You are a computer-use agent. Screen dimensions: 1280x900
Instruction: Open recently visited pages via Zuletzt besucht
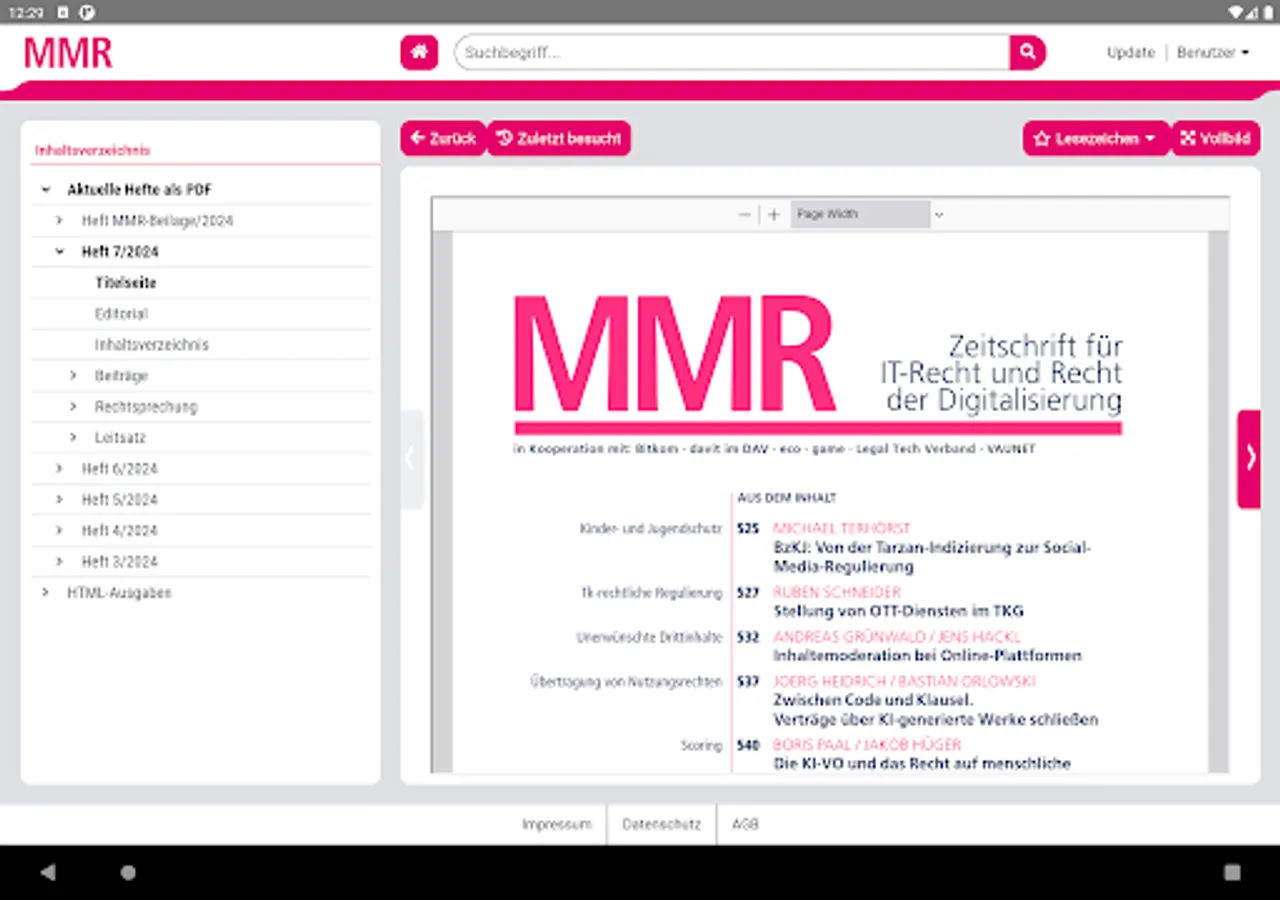click(x=558, y=138)
